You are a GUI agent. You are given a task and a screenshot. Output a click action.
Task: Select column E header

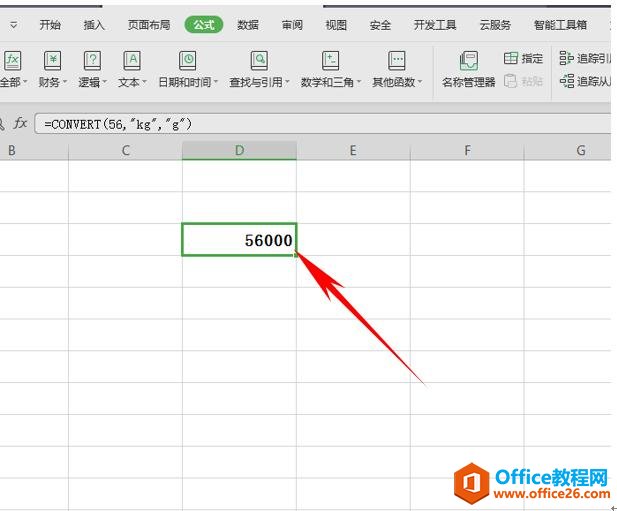353,150
